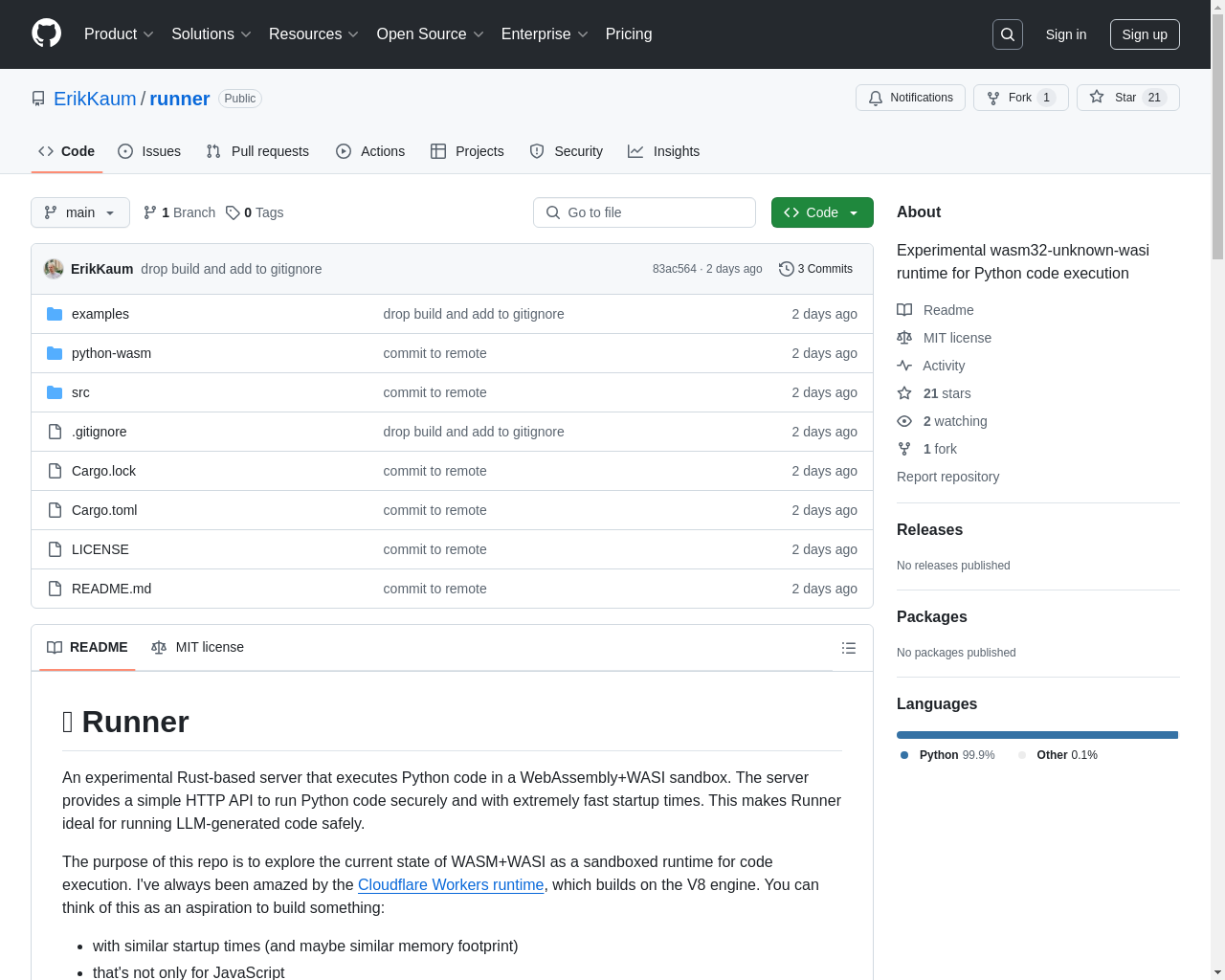
Task: Click the Python language bar segment
Action: coord(1037,735)
